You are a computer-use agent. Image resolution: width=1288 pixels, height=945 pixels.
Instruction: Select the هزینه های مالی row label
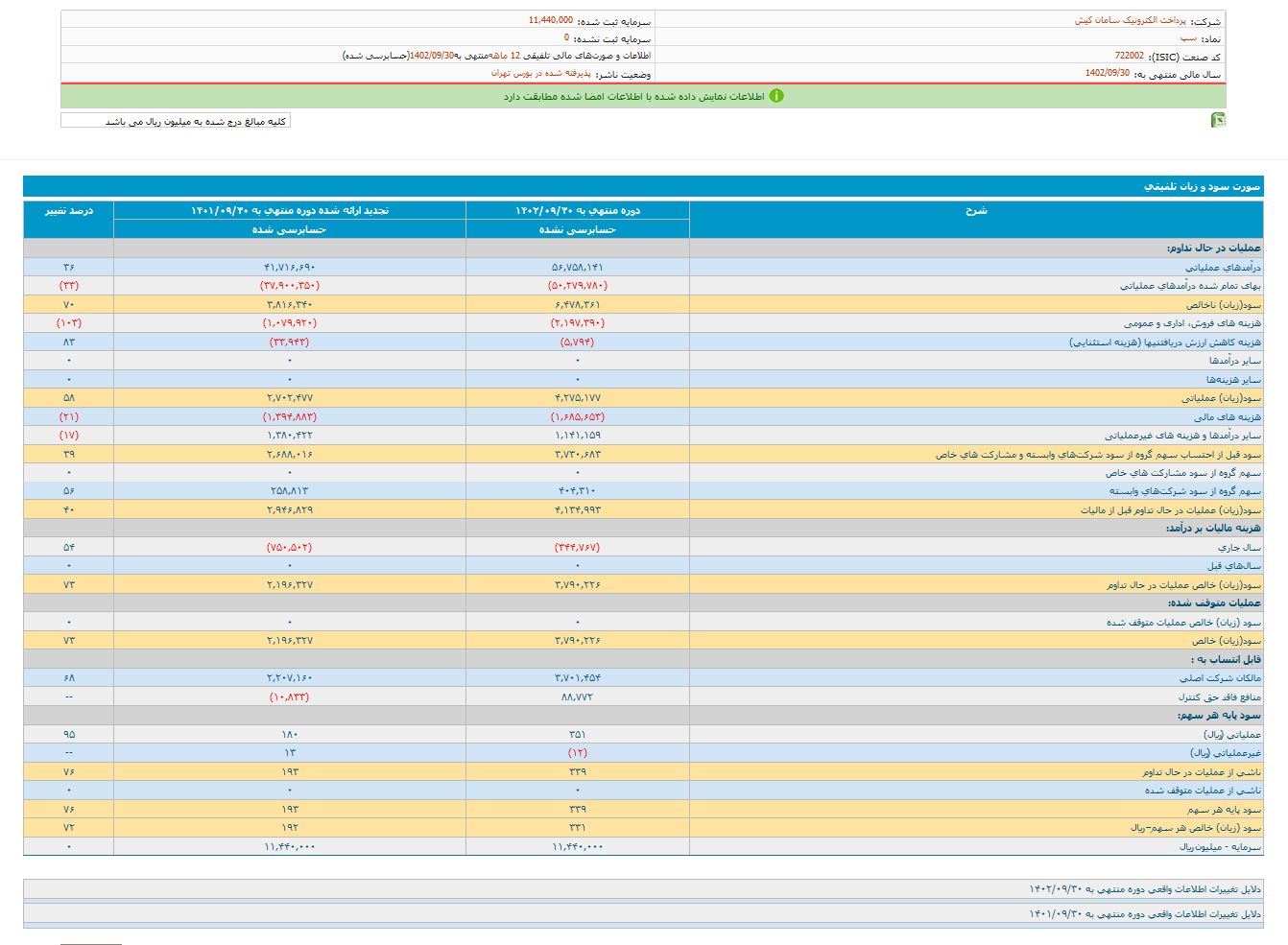click(1227, 417)
